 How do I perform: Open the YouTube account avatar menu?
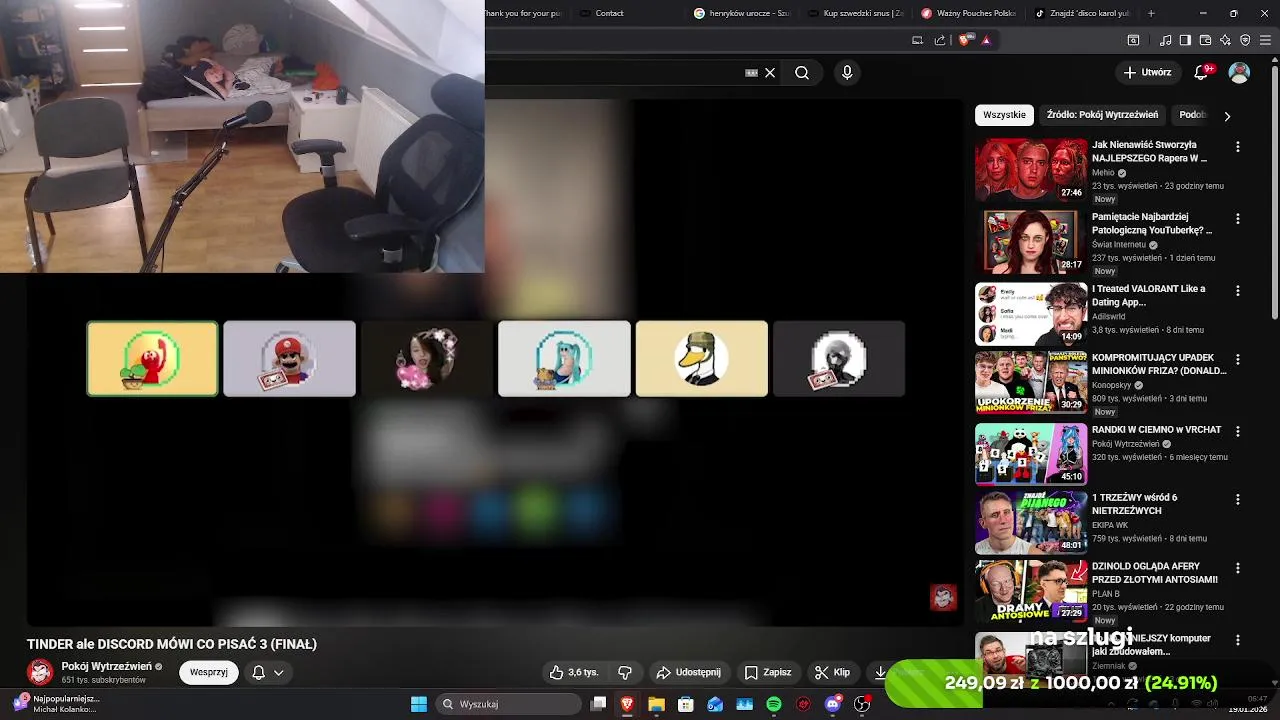pos(1239,72)
